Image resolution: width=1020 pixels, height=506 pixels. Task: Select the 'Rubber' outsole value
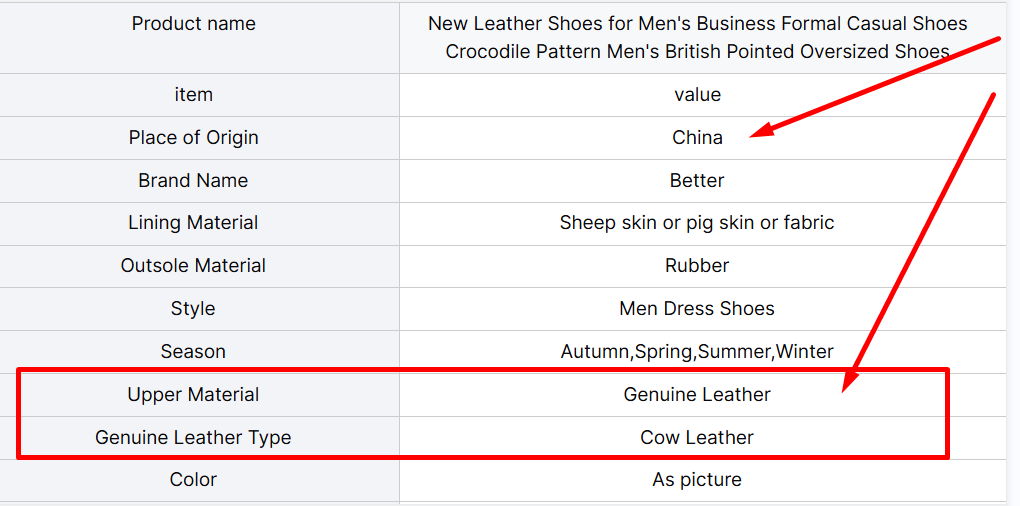pos(697,266)
